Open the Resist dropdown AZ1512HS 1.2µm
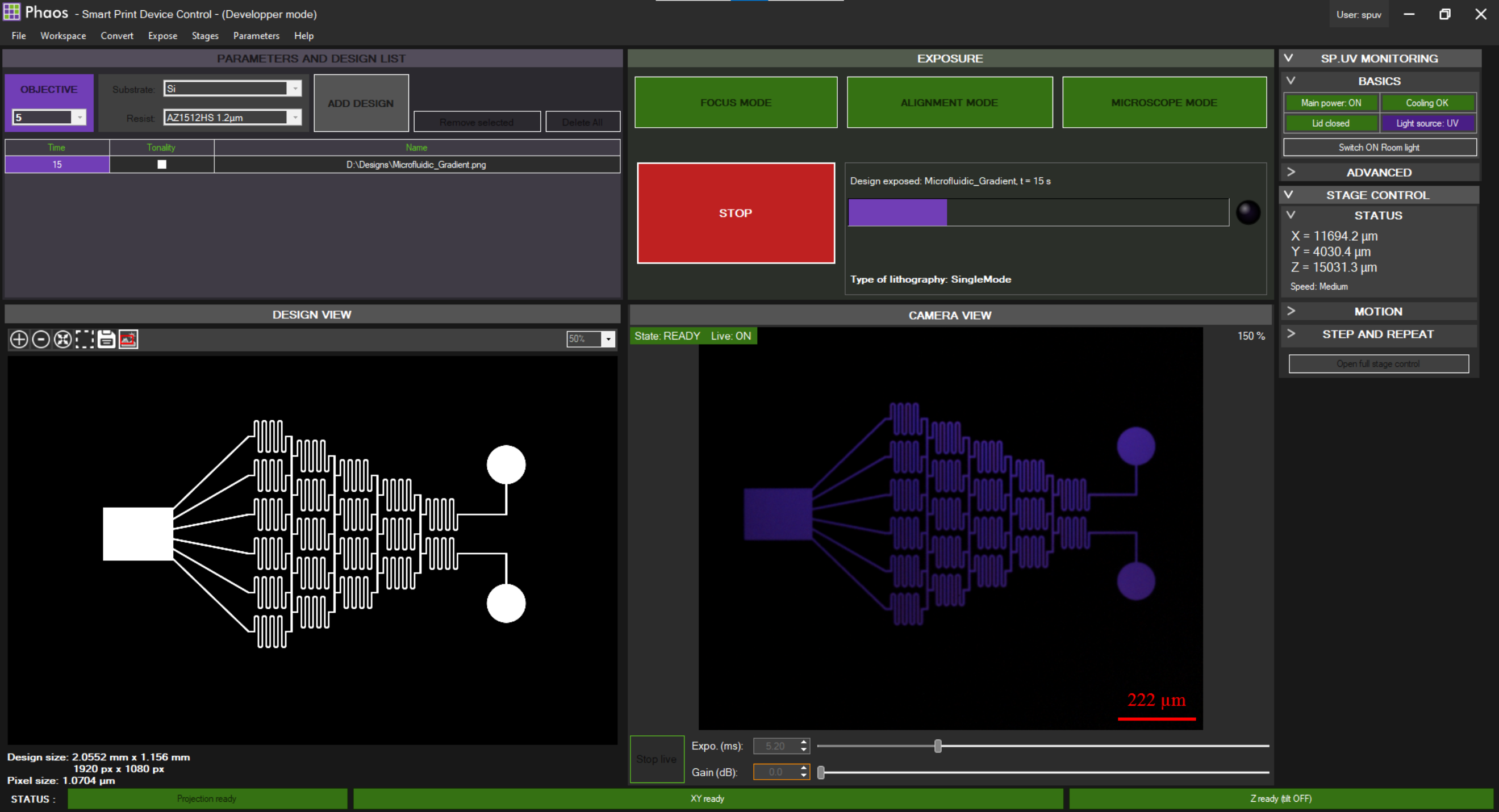Viewport: 1499px width, 812px height. point(295,118)
